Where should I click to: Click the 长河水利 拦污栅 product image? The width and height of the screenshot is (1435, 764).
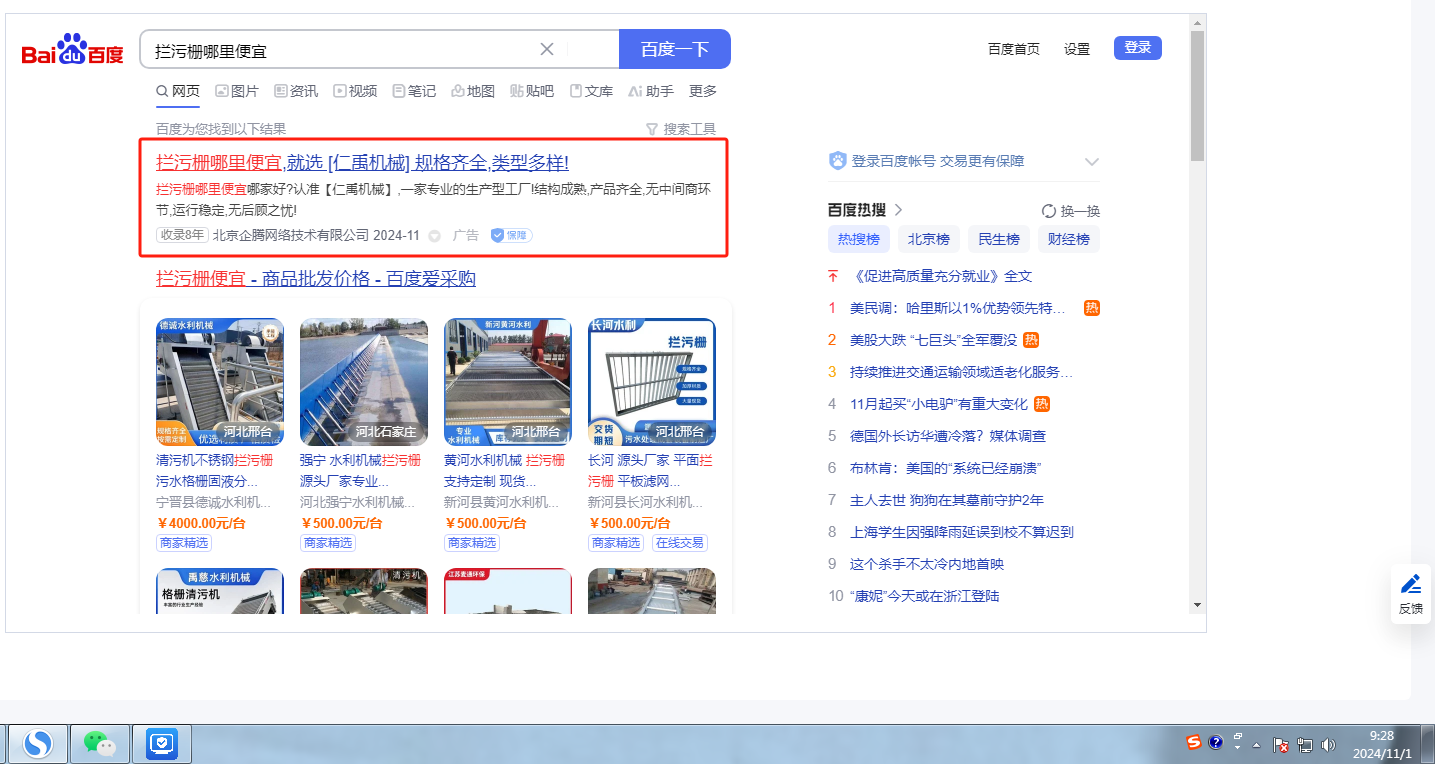(651, 382)
